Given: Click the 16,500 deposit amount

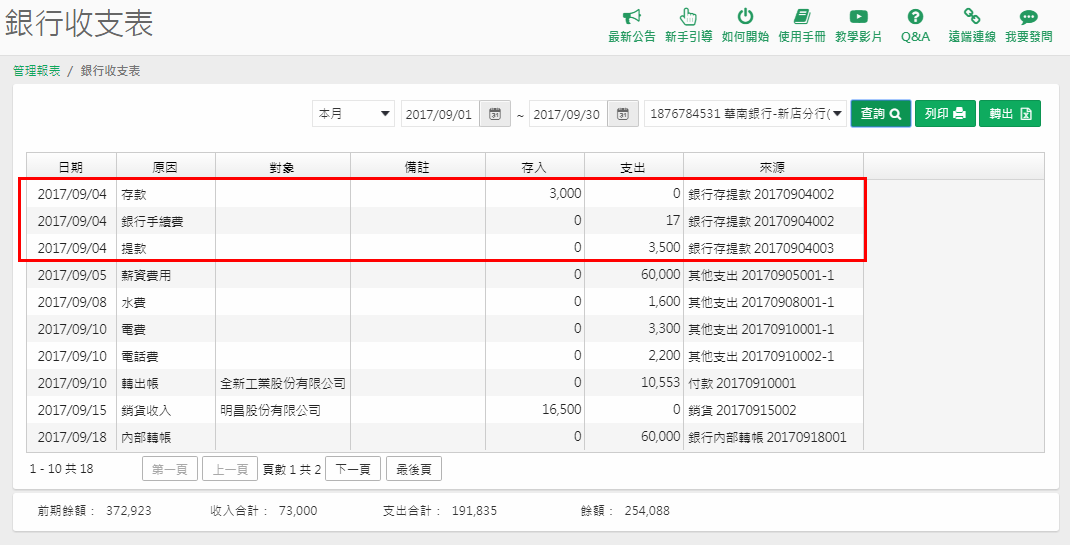Looking at the screenshot, I should (561, 410).
